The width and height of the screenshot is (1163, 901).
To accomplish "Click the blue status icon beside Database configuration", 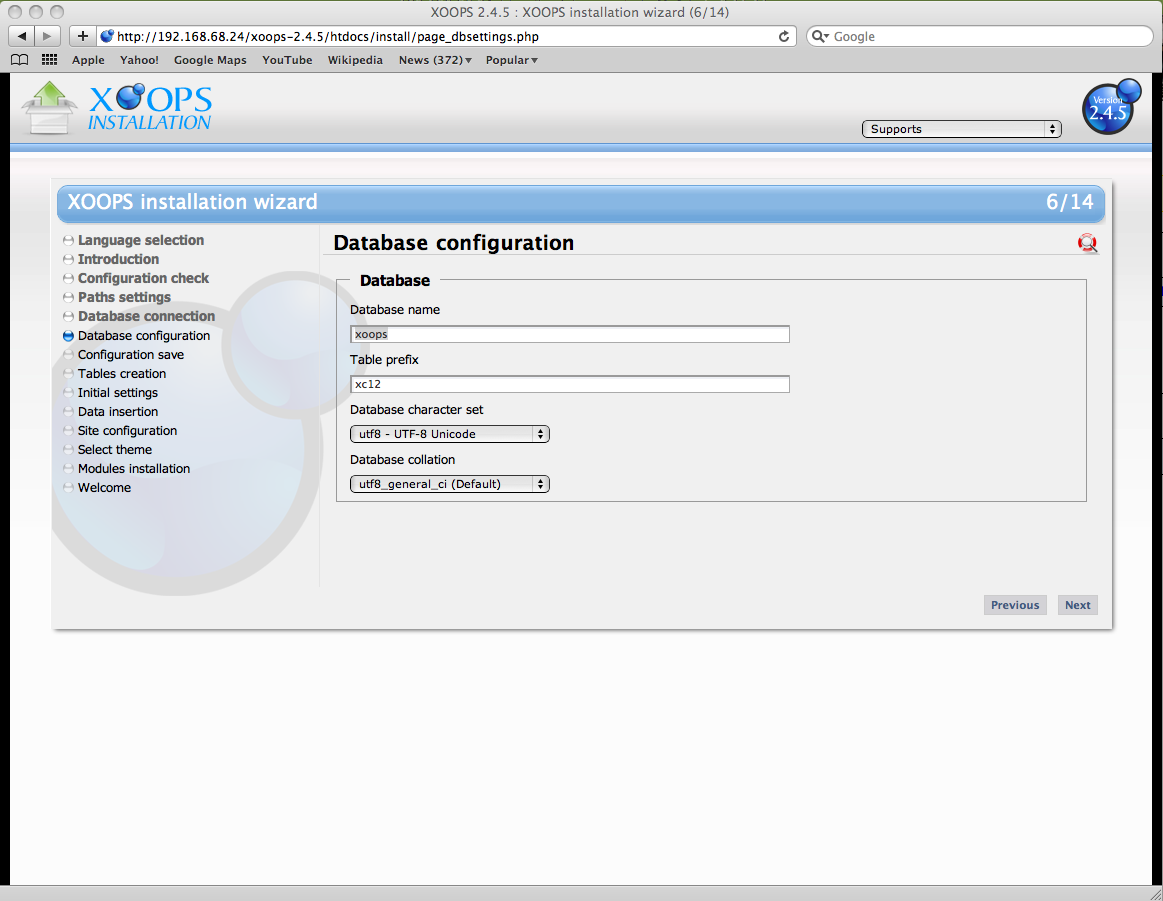I will [x=67, y=336].
